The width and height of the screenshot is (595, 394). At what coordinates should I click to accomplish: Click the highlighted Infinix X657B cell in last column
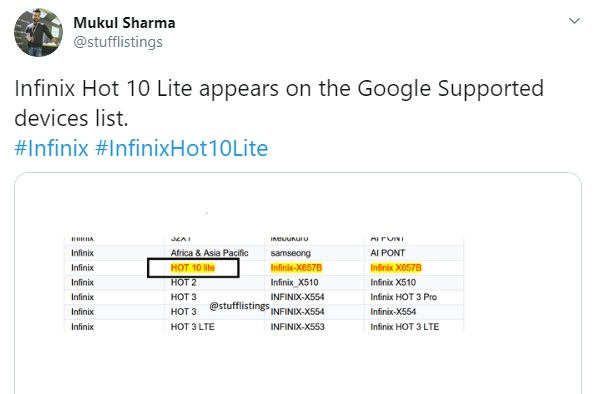[x=396, y=268]
